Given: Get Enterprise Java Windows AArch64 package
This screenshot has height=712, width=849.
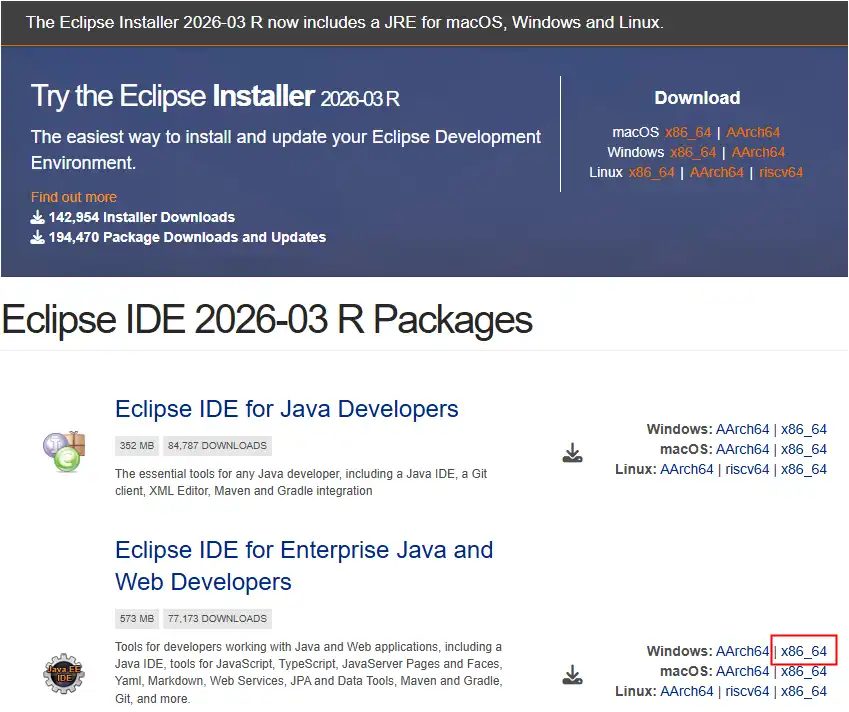Looking at the screenshot, I should pos(742,651).
